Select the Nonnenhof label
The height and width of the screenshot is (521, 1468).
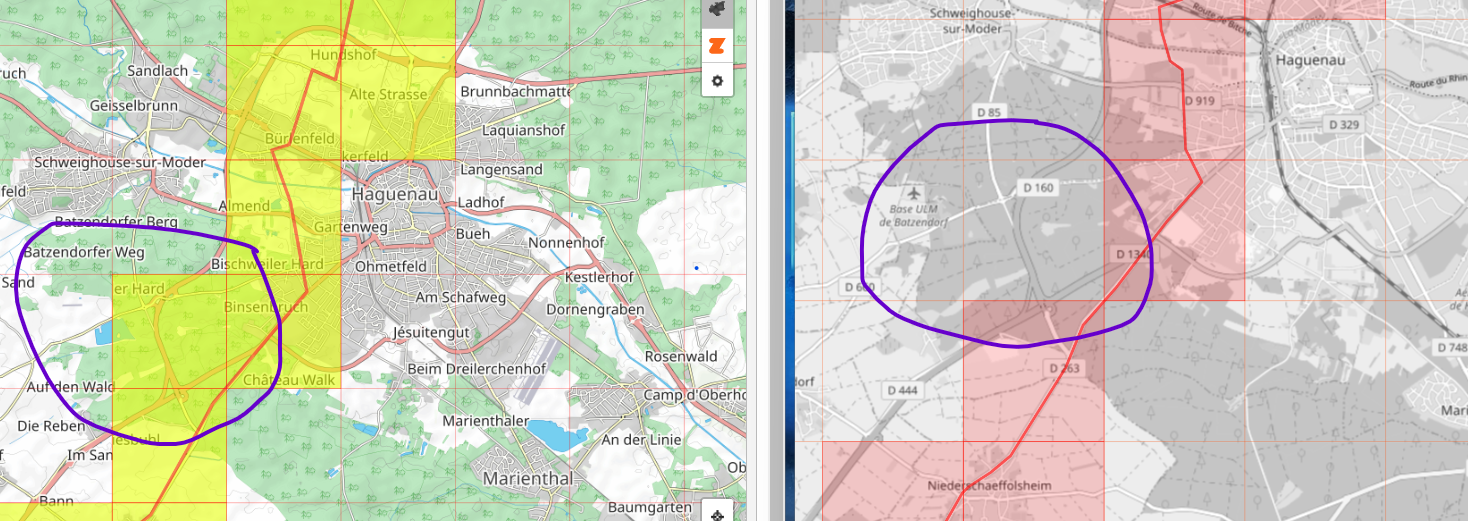click(x=566, y=242)
